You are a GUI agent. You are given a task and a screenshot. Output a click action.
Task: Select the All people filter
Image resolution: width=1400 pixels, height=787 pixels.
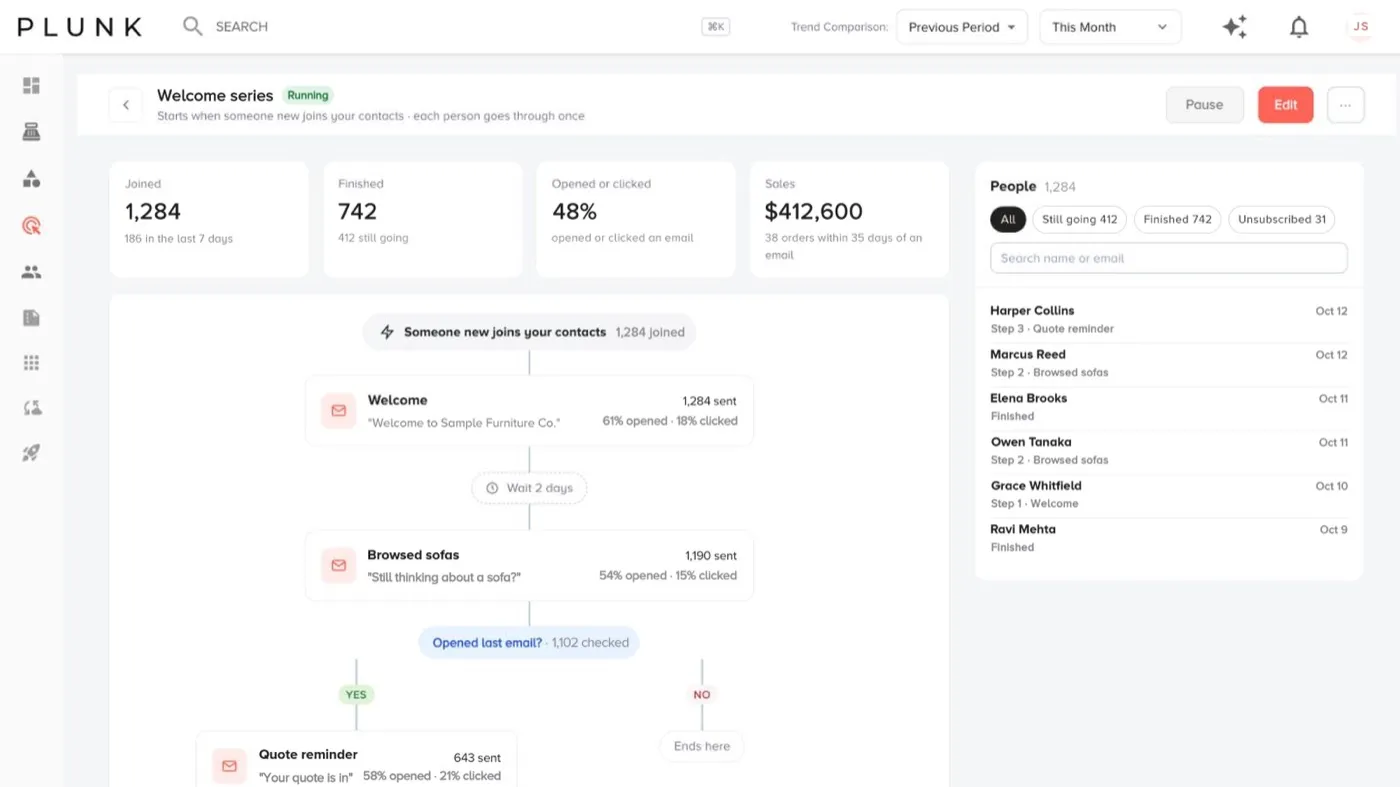1008,220
